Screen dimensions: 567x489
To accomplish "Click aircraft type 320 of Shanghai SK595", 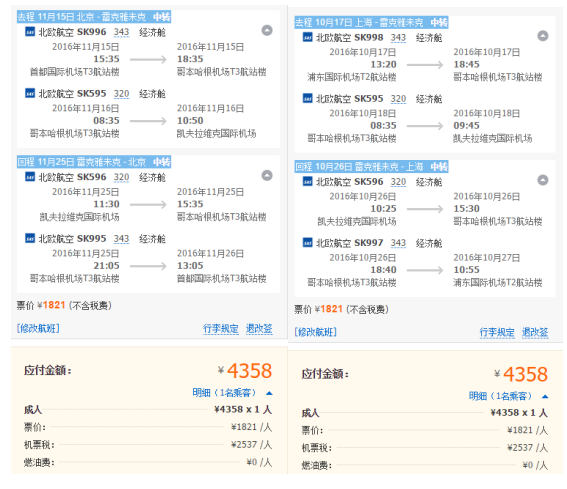I will [398, 99].
